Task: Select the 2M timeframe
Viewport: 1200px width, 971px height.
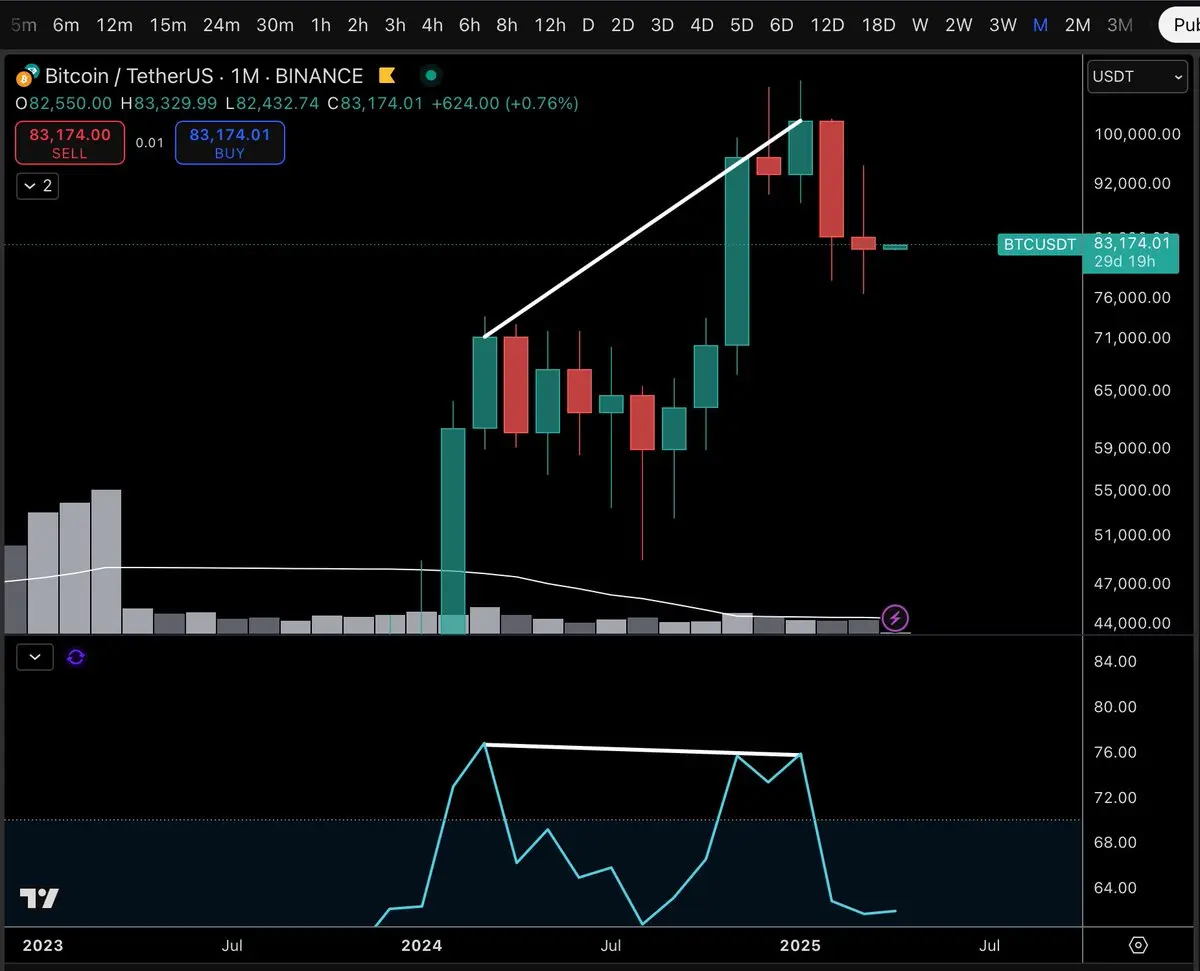Action: click(1077, 25)
